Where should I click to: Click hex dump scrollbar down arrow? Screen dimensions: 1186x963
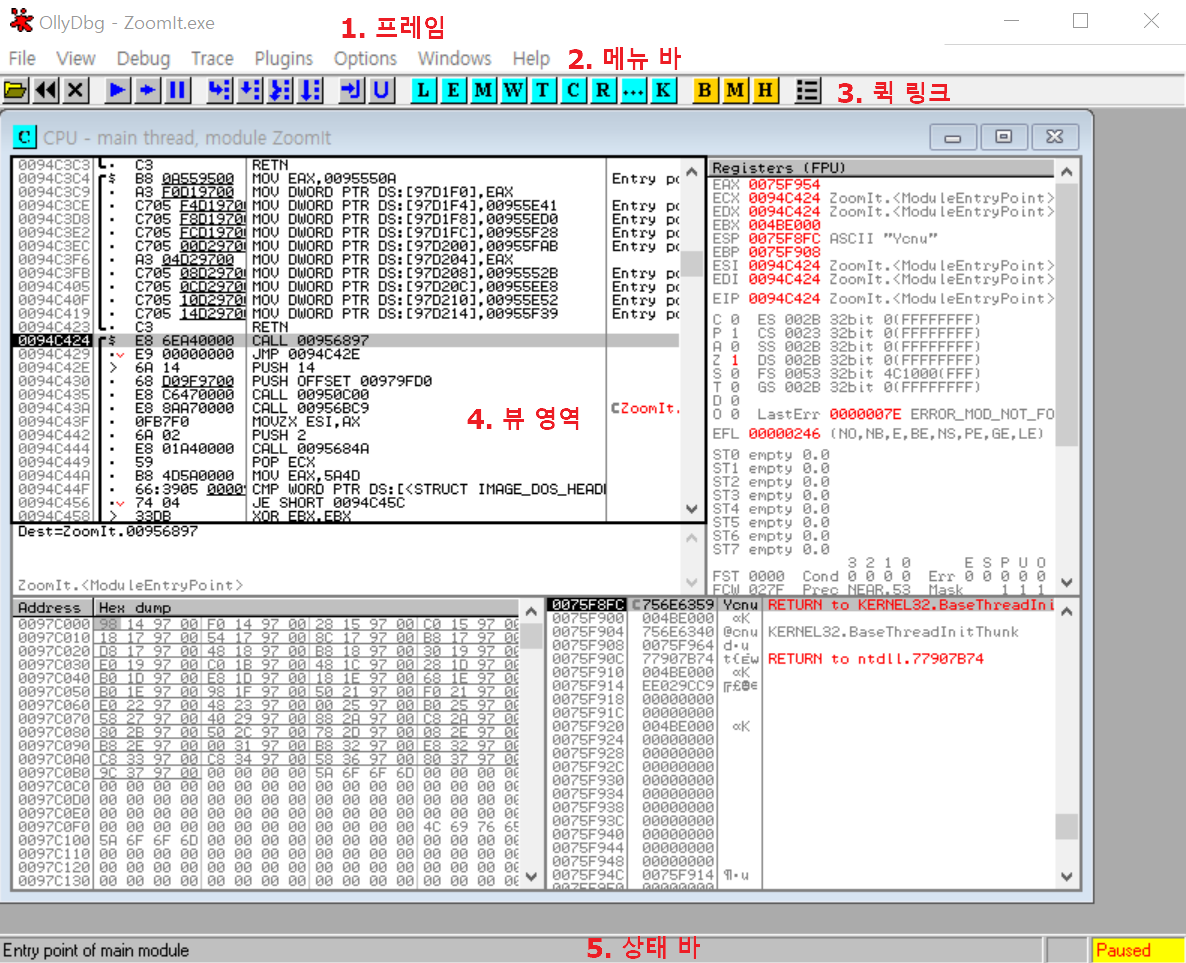pos(531,877)
